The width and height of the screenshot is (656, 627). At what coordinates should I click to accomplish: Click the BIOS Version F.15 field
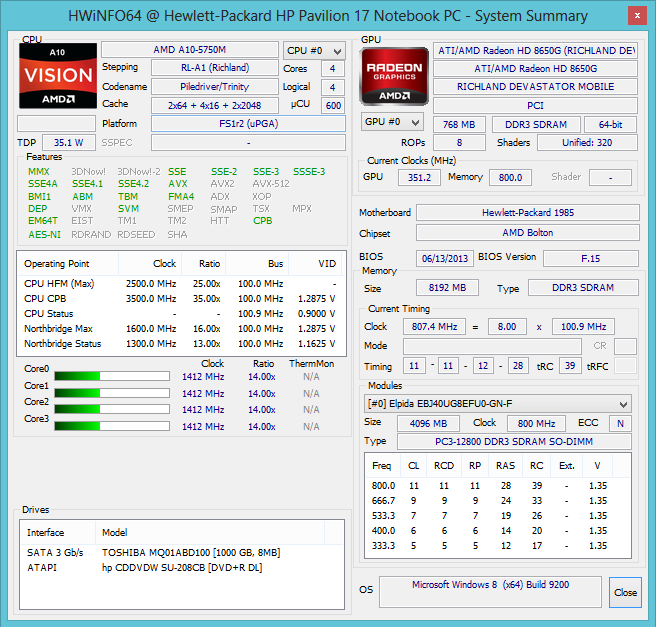[590, 258]
